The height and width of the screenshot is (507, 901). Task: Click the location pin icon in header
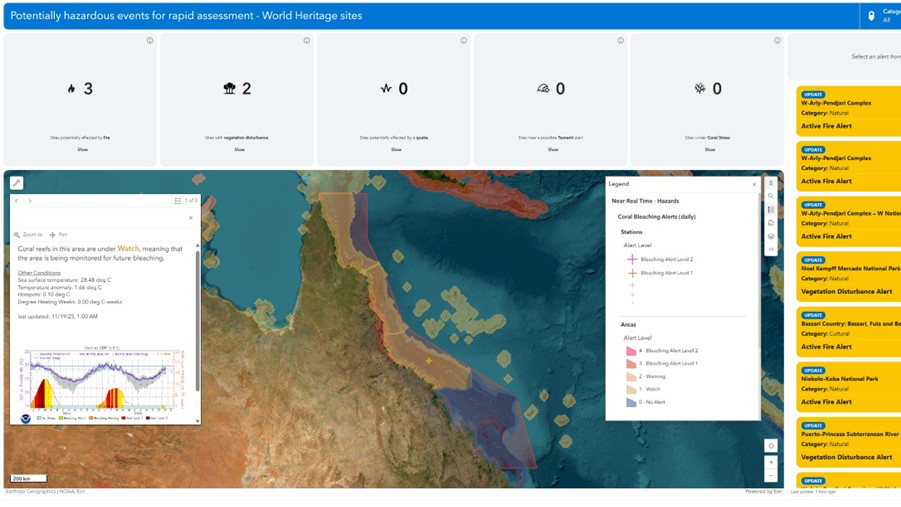point(871,16)
